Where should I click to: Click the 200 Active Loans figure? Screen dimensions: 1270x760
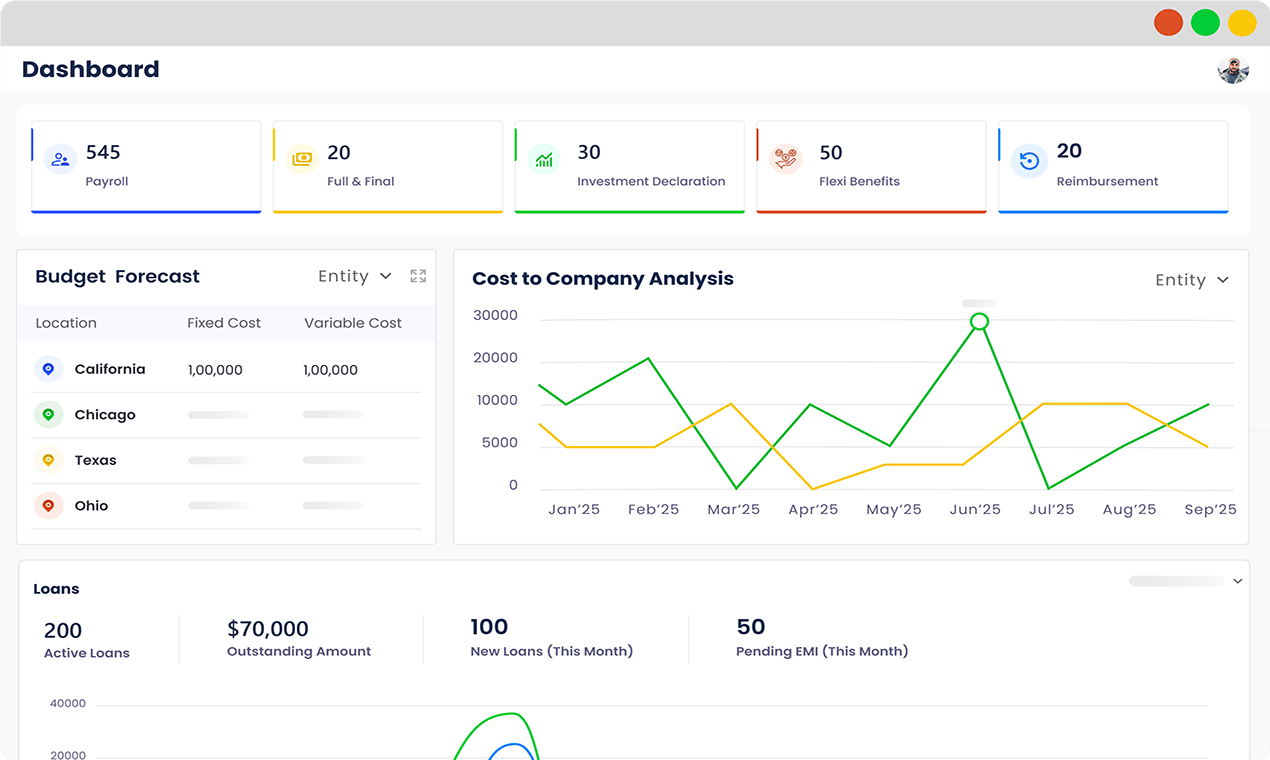point(63,631)
